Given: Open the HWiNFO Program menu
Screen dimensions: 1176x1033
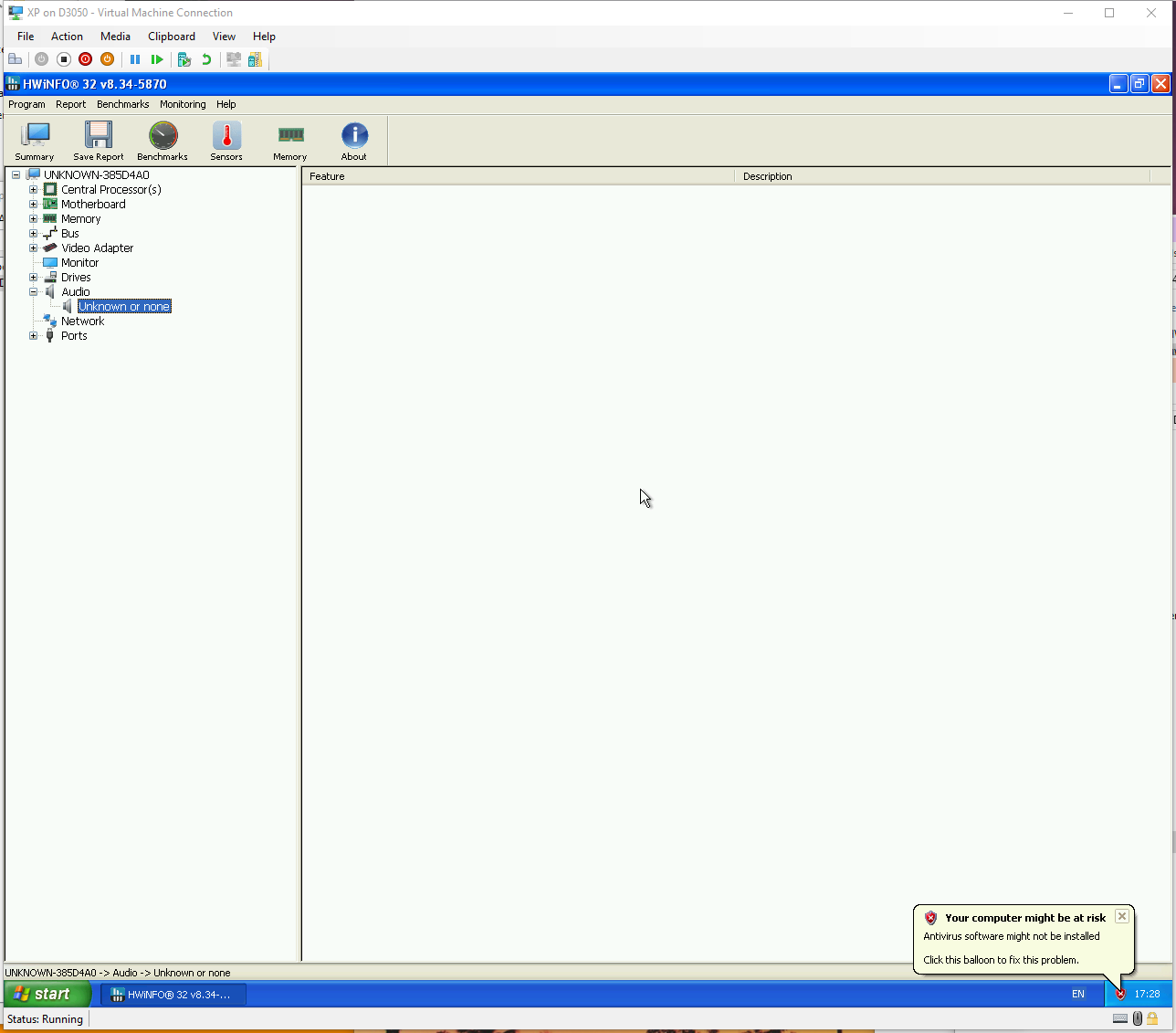Looking at the screenshot, I should coord(26,104).
